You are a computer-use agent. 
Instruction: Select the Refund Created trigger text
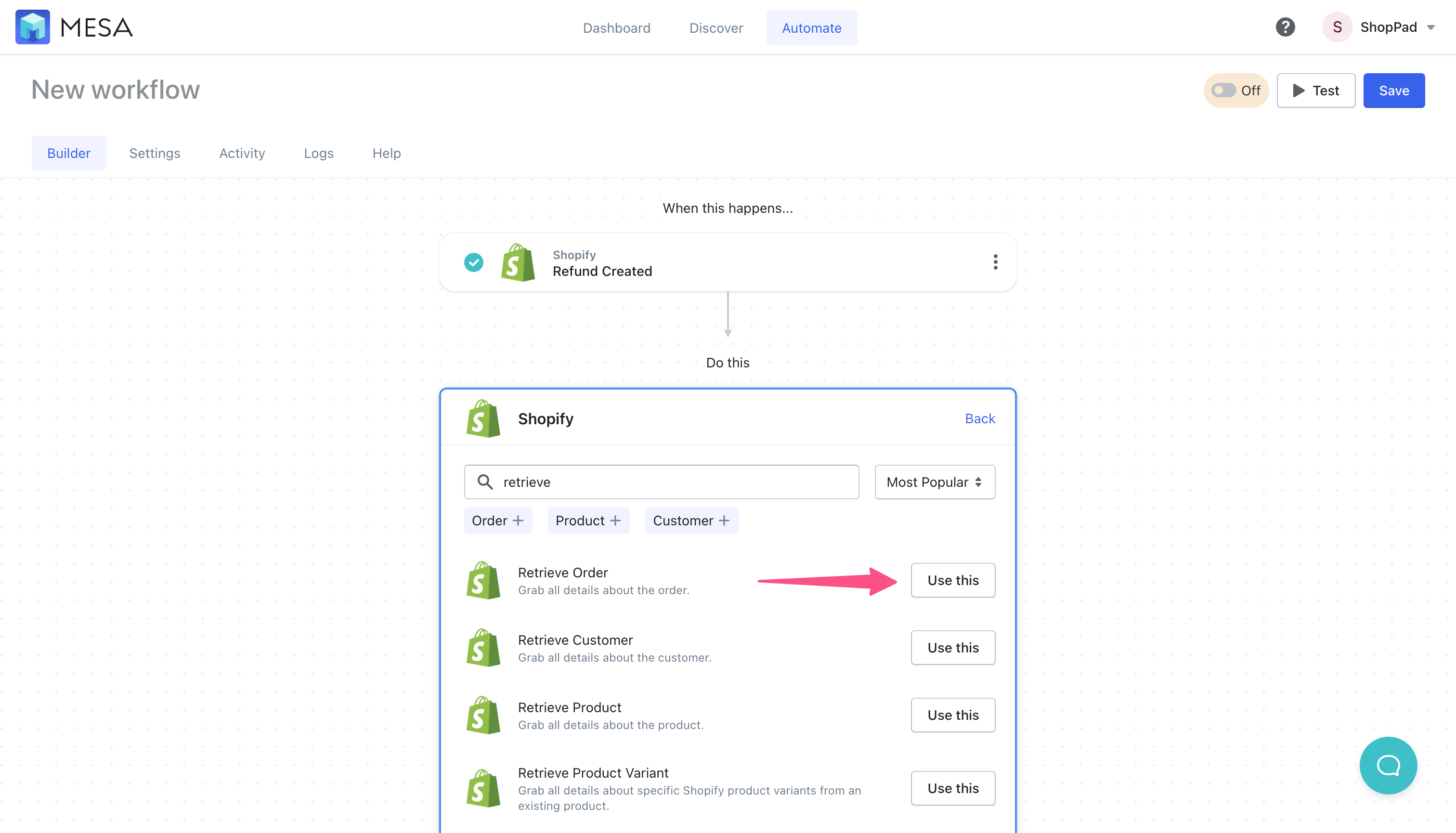click(x=602, y=271)
